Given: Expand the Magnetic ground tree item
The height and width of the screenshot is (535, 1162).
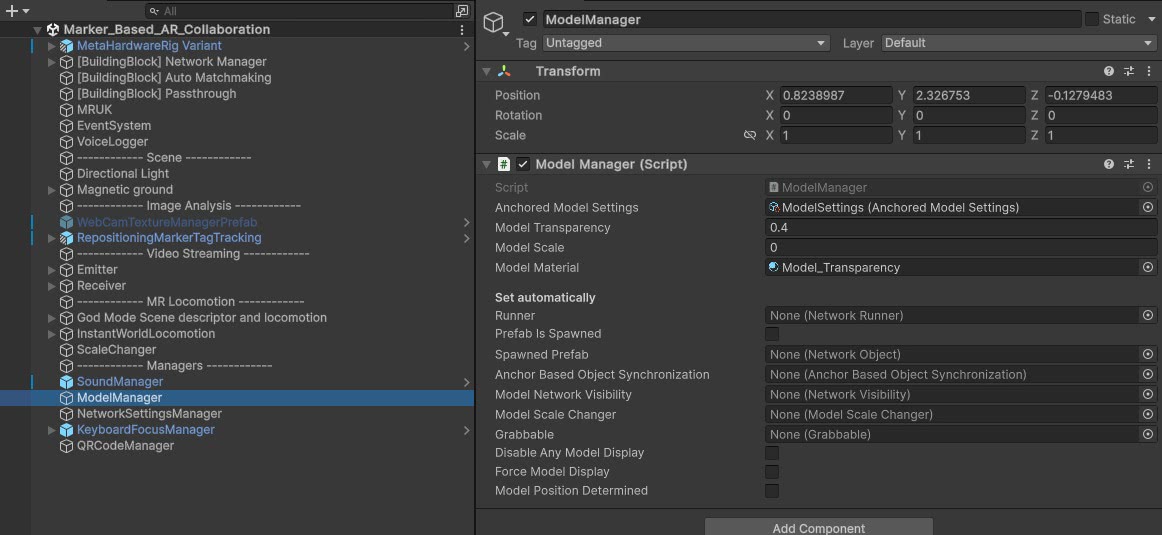Looking at the screenshot, I should pos(52,190).
